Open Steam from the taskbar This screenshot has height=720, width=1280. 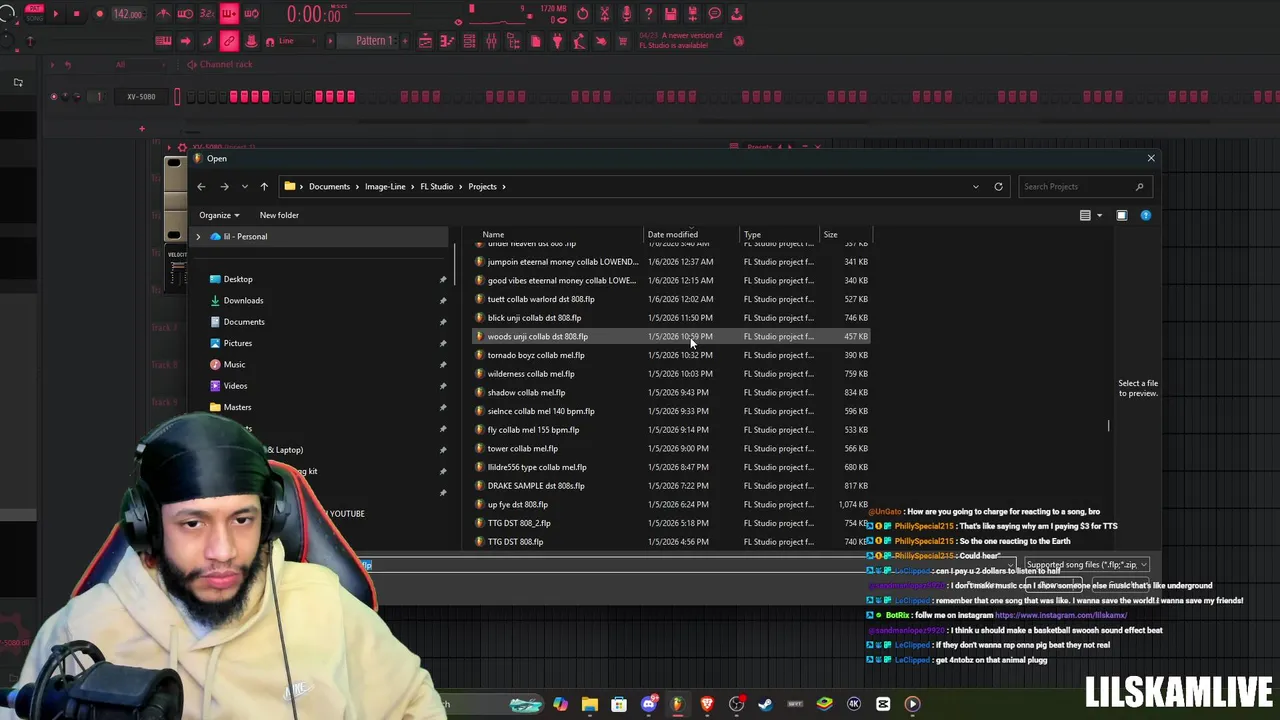pos(765,704)
